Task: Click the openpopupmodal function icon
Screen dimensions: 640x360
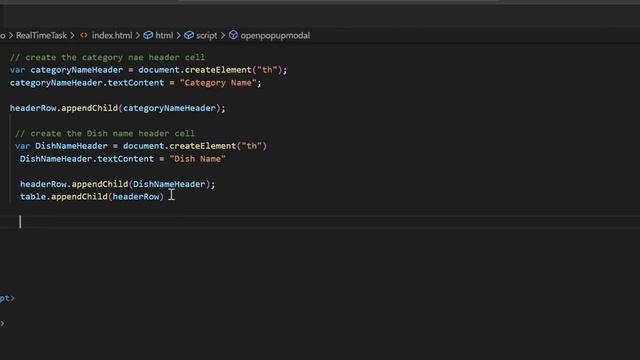Action: tap(233, 36)
